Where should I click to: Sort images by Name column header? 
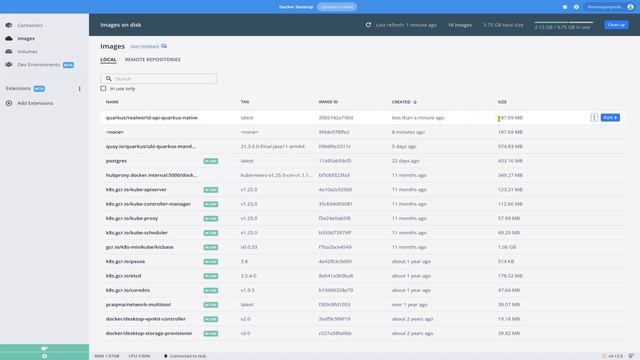(112, 102)
